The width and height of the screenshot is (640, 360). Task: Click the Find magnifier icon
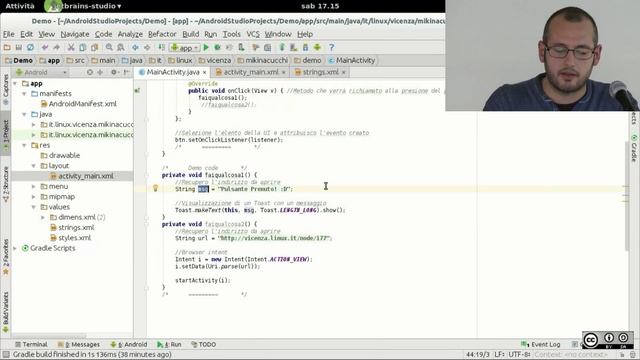pyautogui.click(x=109, y=47)
